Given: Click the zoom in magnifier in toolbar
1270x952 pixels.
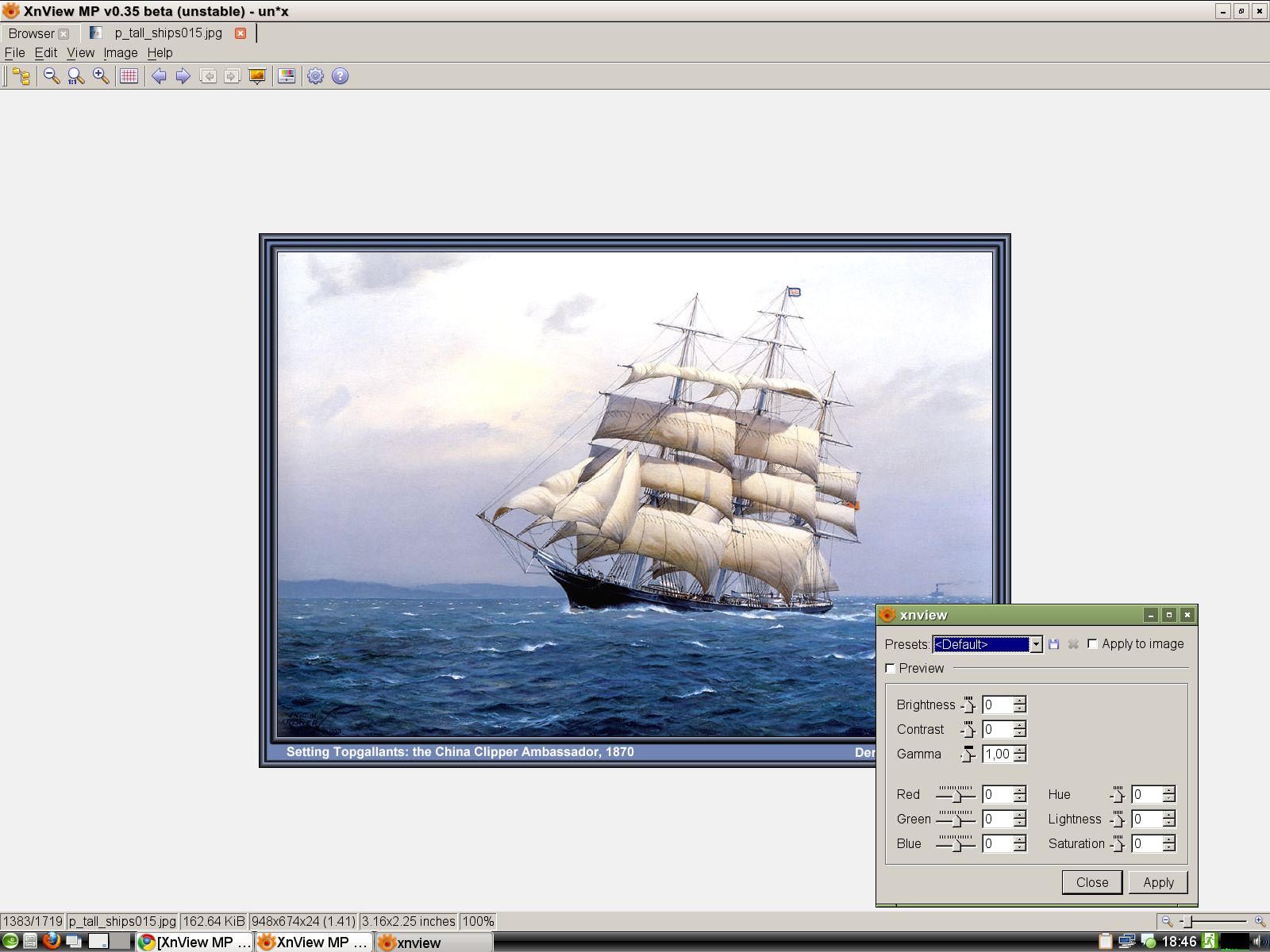Looking at the screenshot, I should [101, 76].
